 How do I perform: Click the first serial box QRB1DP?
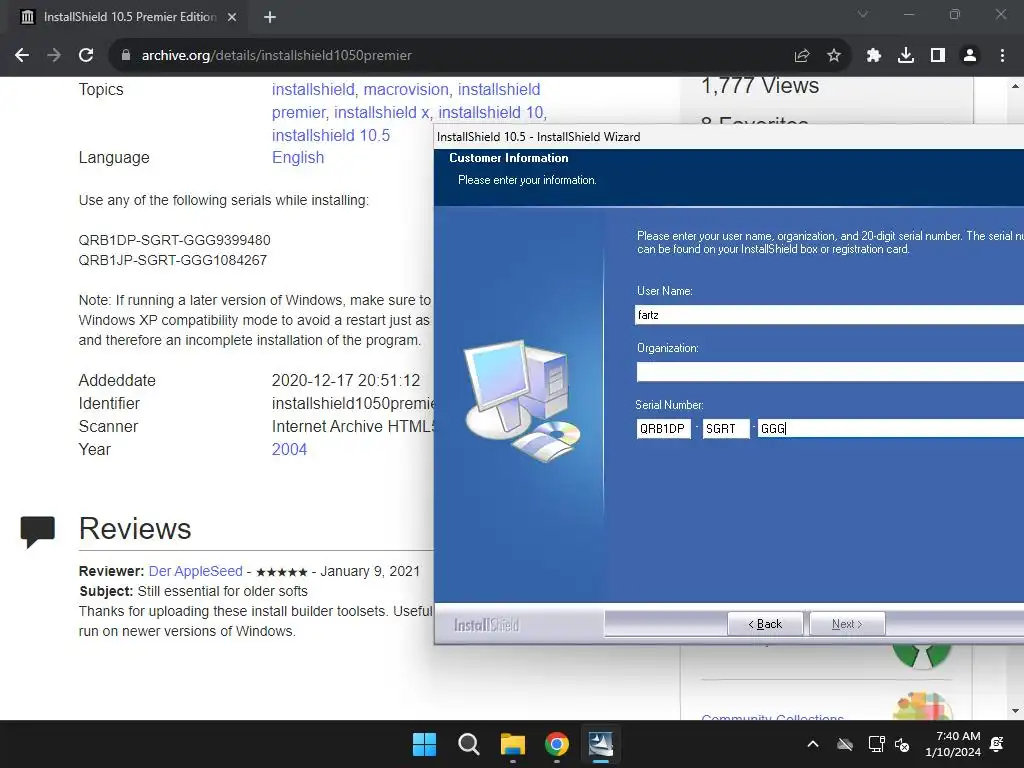click(663, 428)
